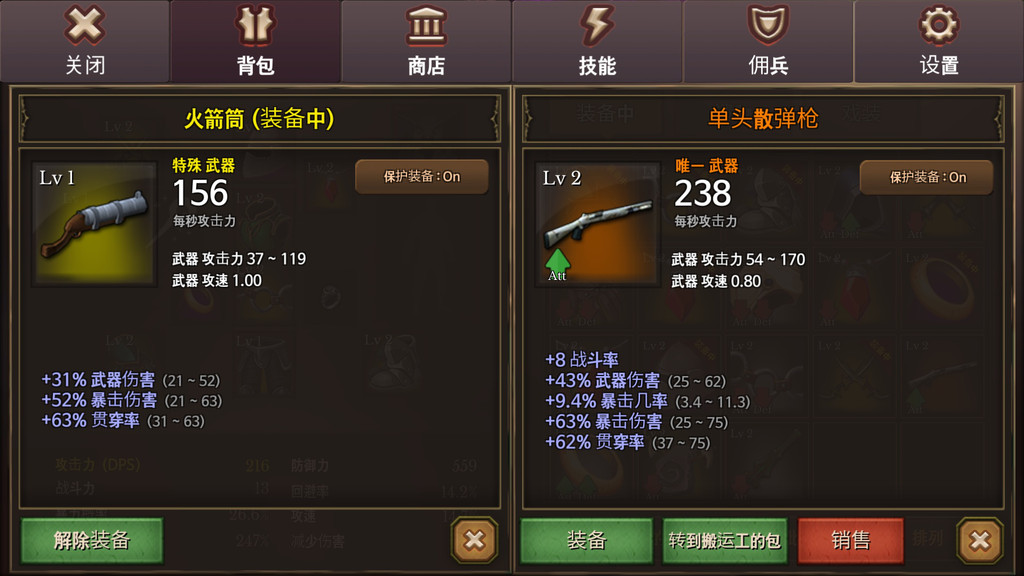Image resolution: width=1024 pixels, height=576 pixels.
Task: Open the 佣兵 mercenary shield icon
Action: tap(768, 25)
